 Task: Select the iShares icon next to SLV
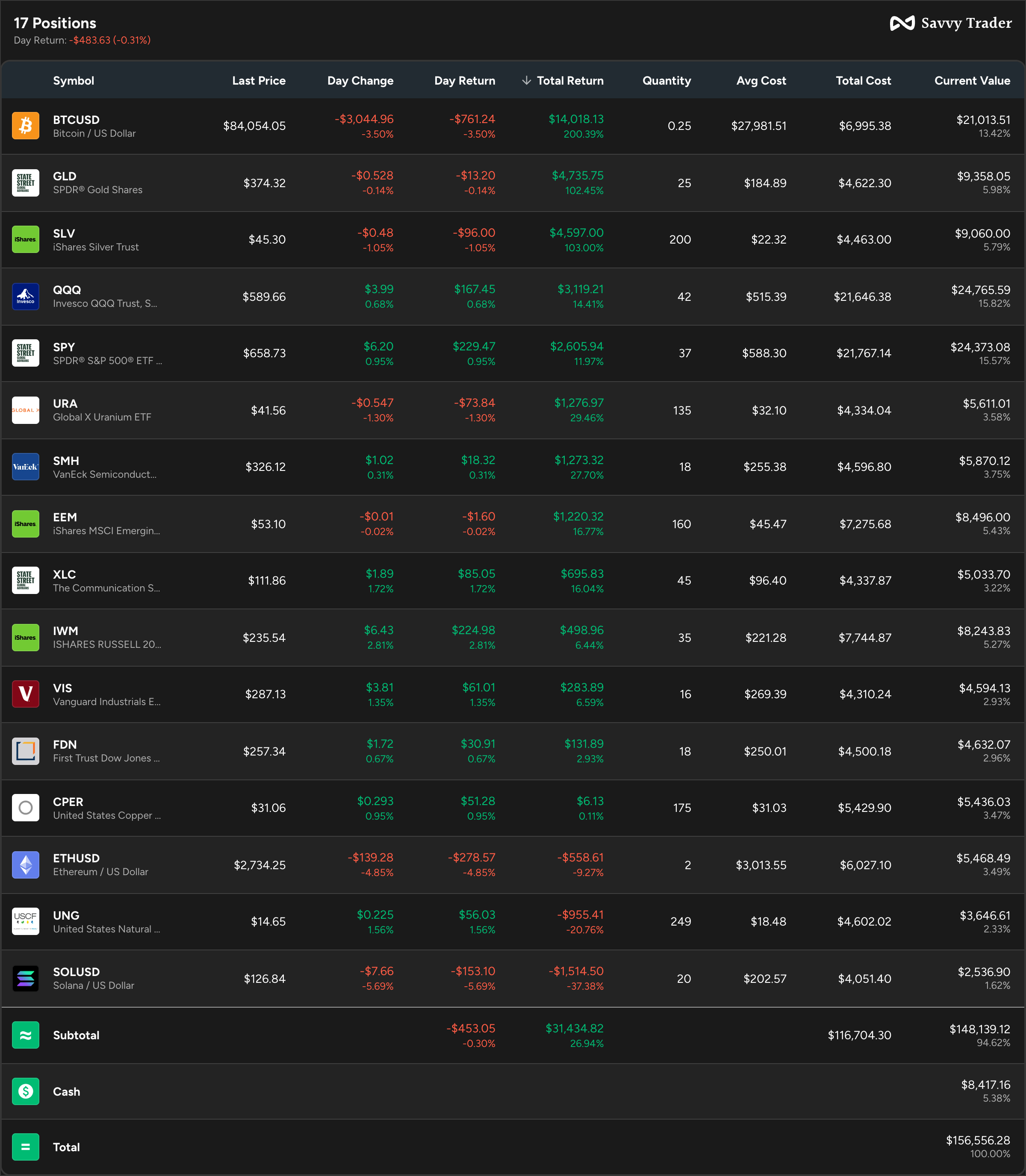(x=26, y=239)
